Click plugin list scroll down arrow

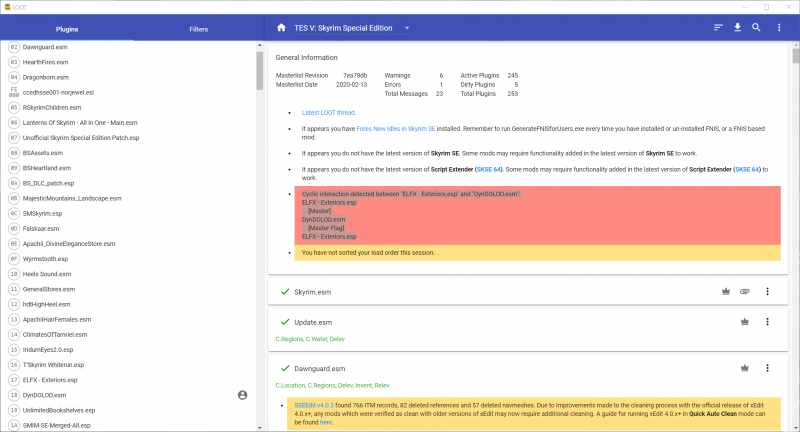[x=259, y=427]
